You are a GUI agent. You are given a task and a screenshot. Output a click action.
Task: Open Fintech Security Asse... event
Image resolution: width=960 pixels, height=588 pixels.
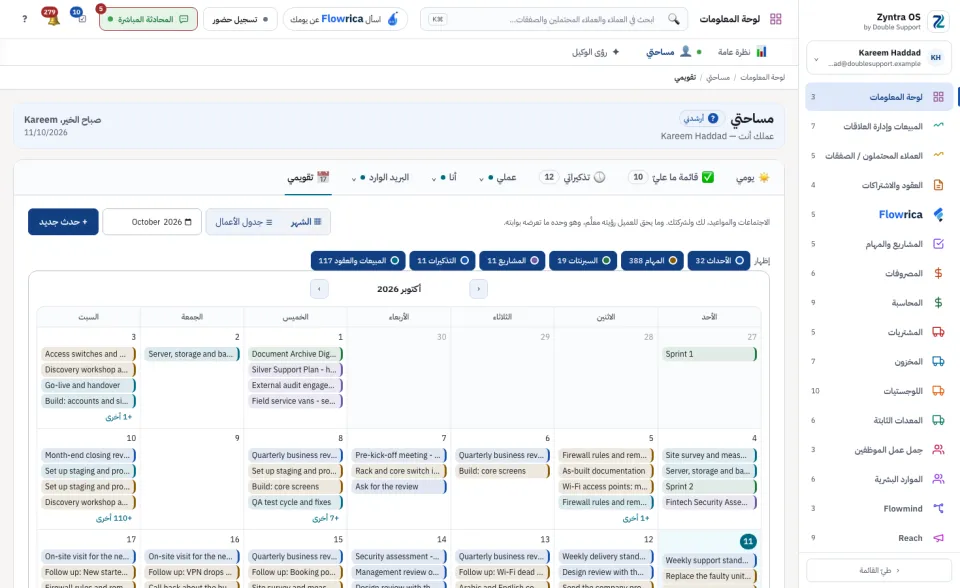[710, 502]
